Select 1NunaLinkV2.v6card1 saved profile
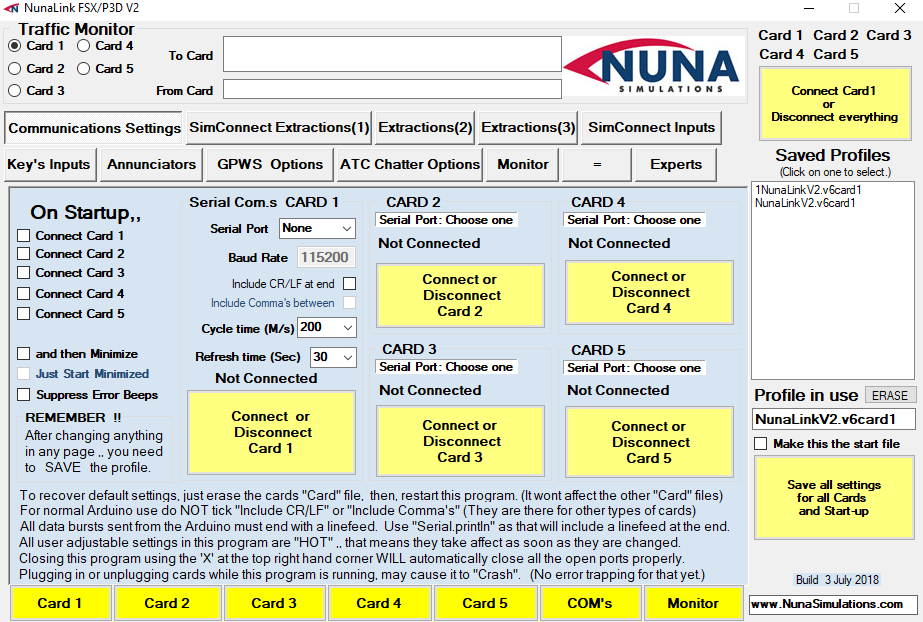 coord(808,190)
